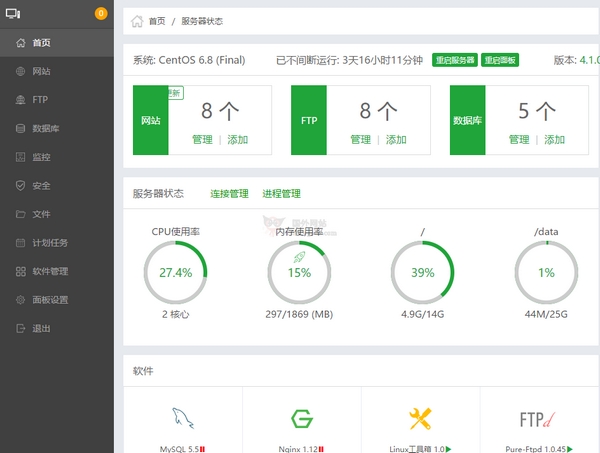
Task: Go to 软件管理 in the sidebar
Action: point(49,271)
